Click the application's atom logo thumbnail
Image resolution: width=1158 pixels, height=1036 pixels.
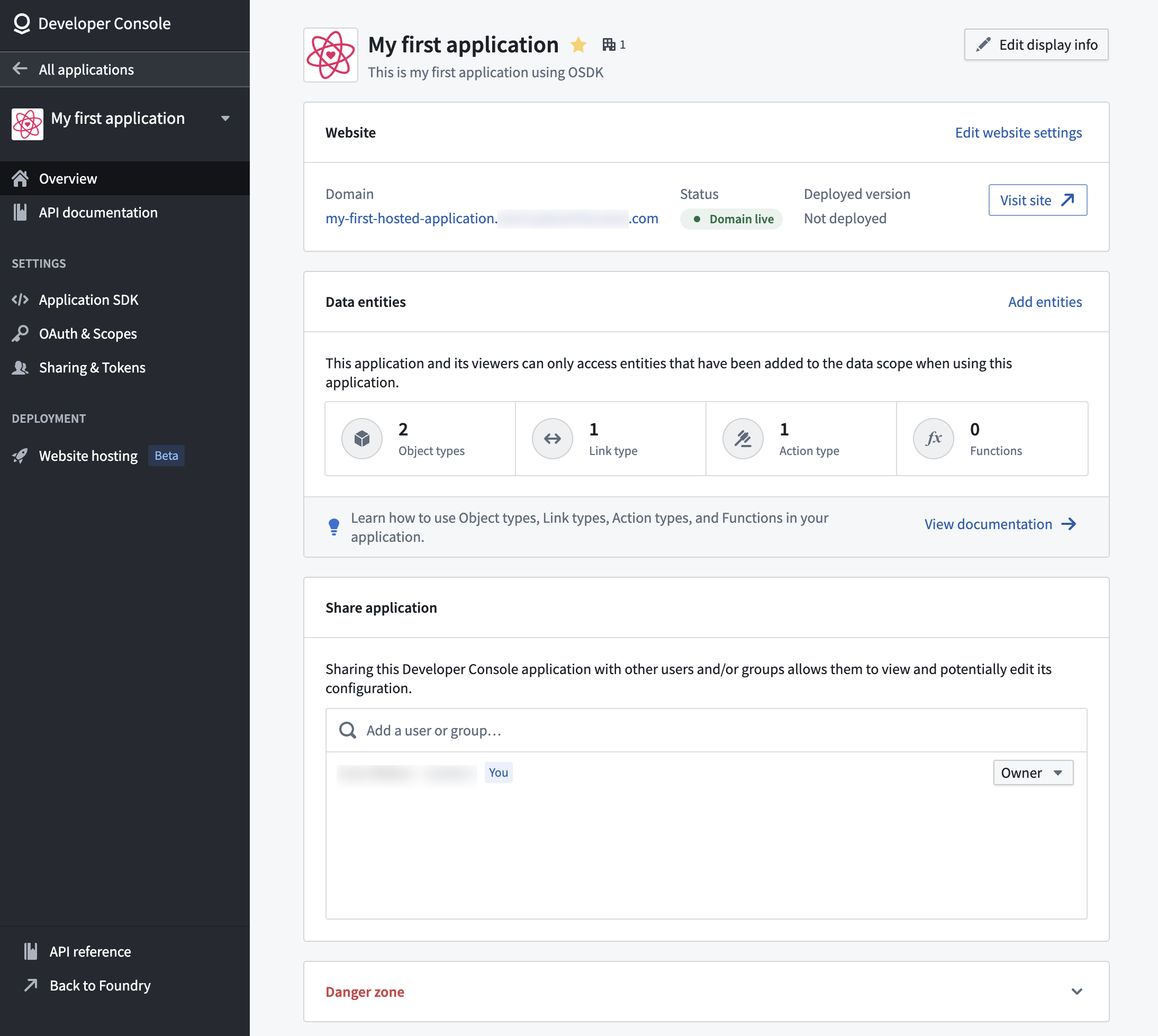330,54
